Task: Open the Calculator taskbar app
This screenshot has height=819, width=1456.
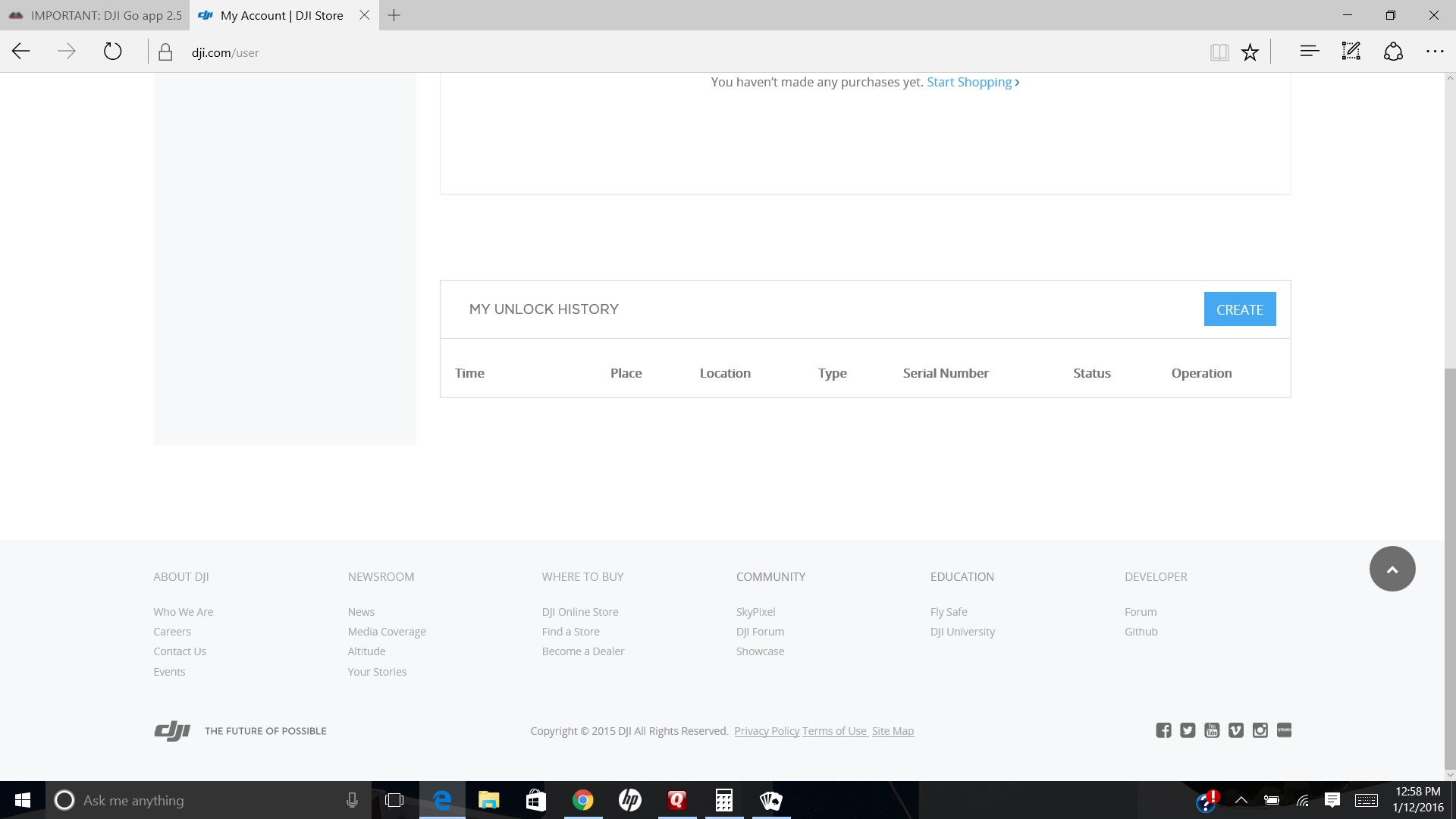Action: 723,800
